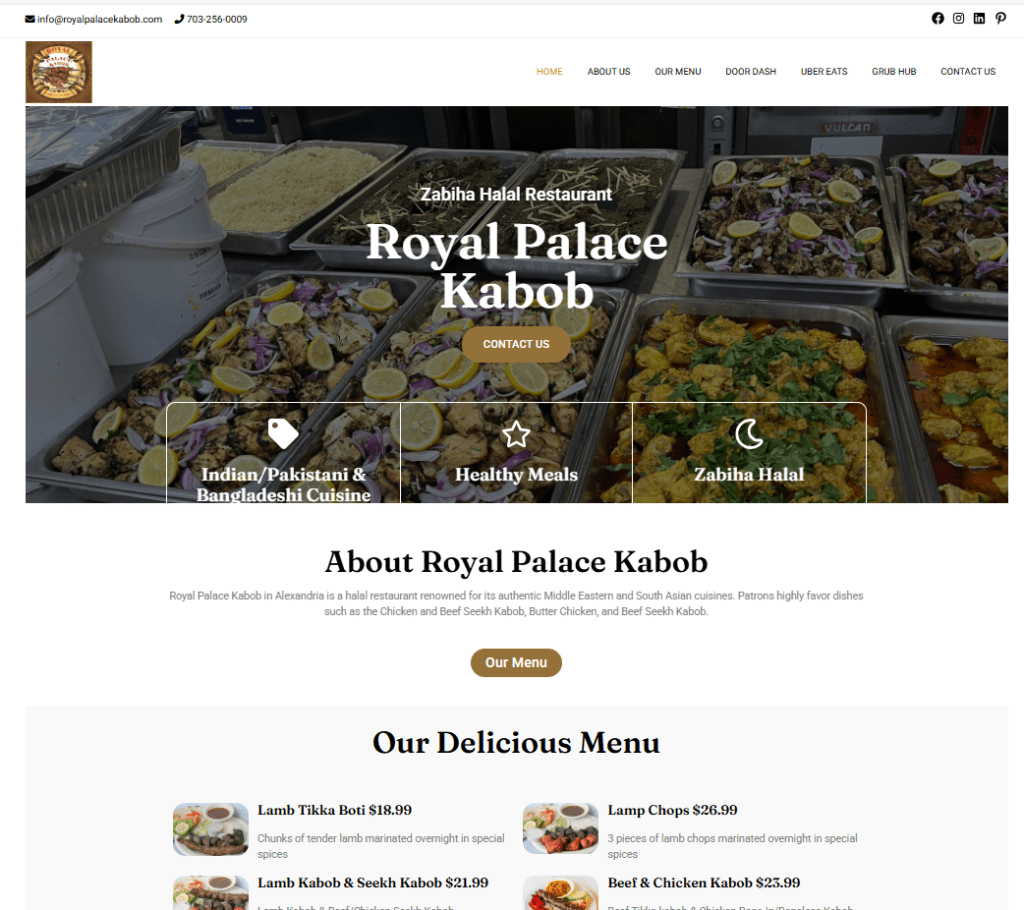This screenshot has width=1024, height=910.
Task: Click the Our Menu button
Action: (516, 662)
